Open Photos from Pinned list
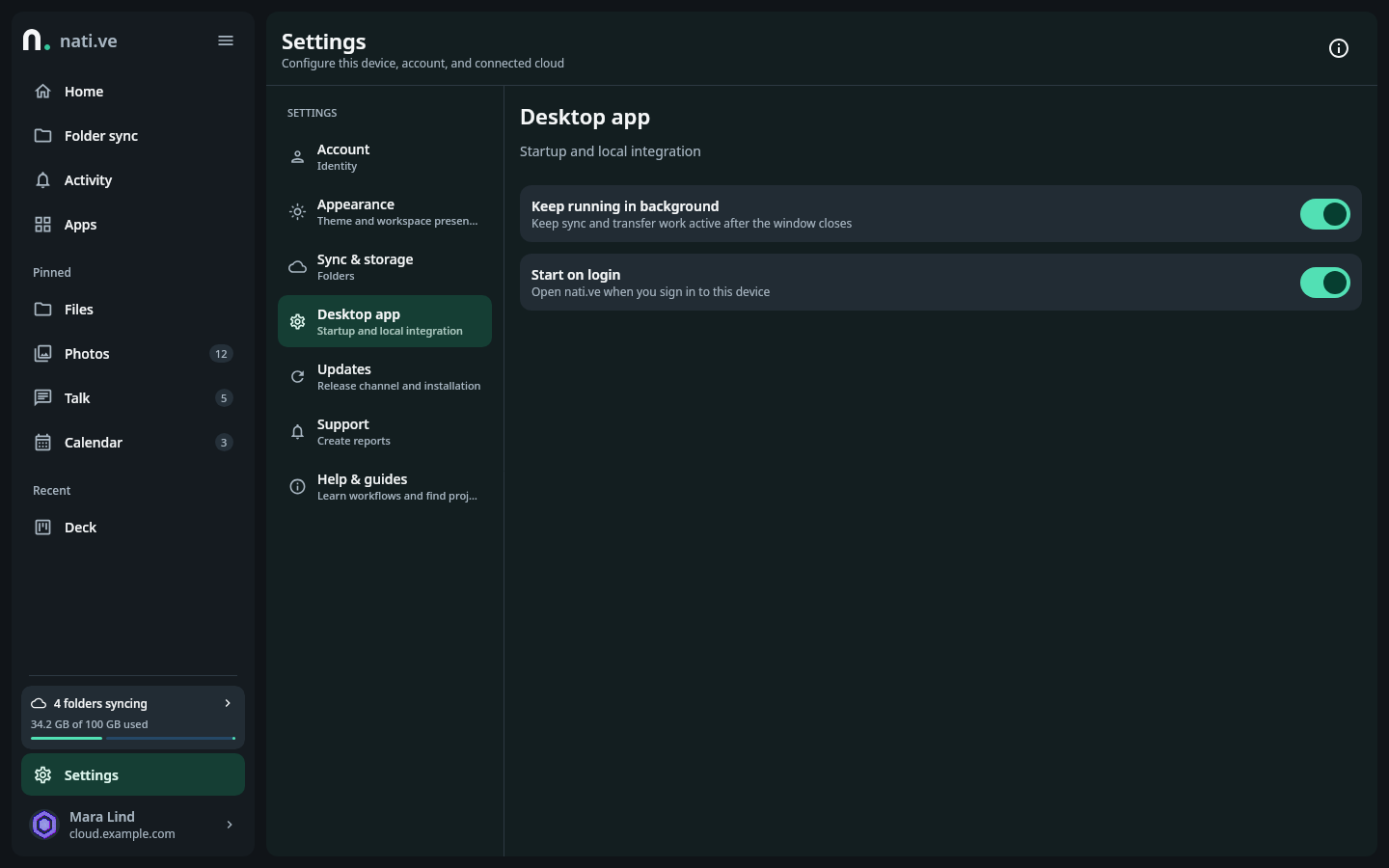 (x=133, y=354)
